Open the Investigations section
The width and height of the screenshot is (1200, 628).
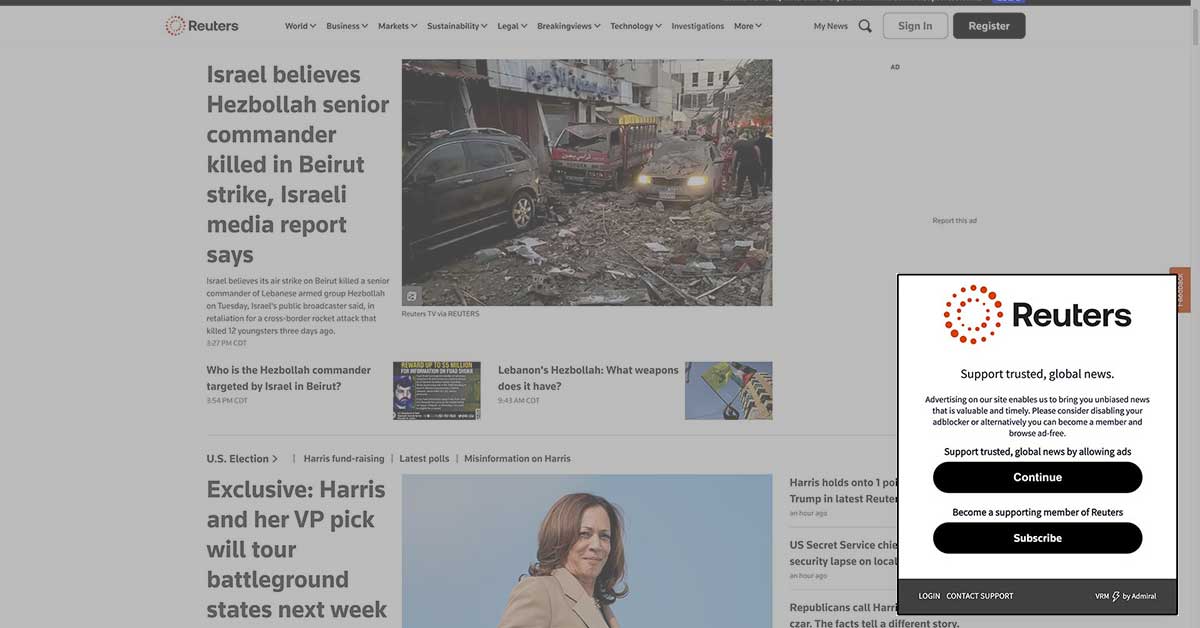pyautogui.click(x=697, y=26)
